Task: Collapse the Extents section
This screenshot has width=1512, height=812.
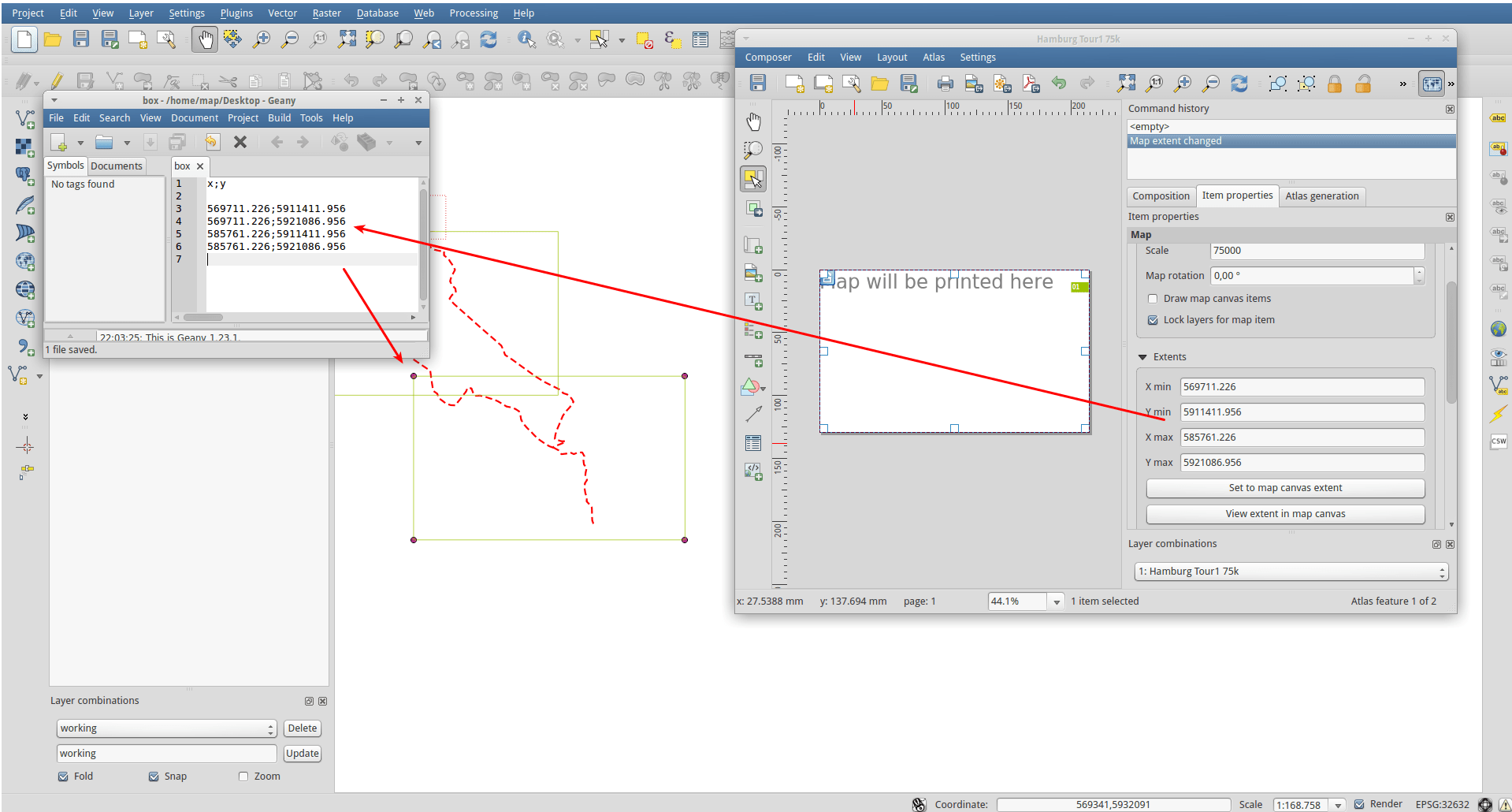Action: tap(1143, 356)
